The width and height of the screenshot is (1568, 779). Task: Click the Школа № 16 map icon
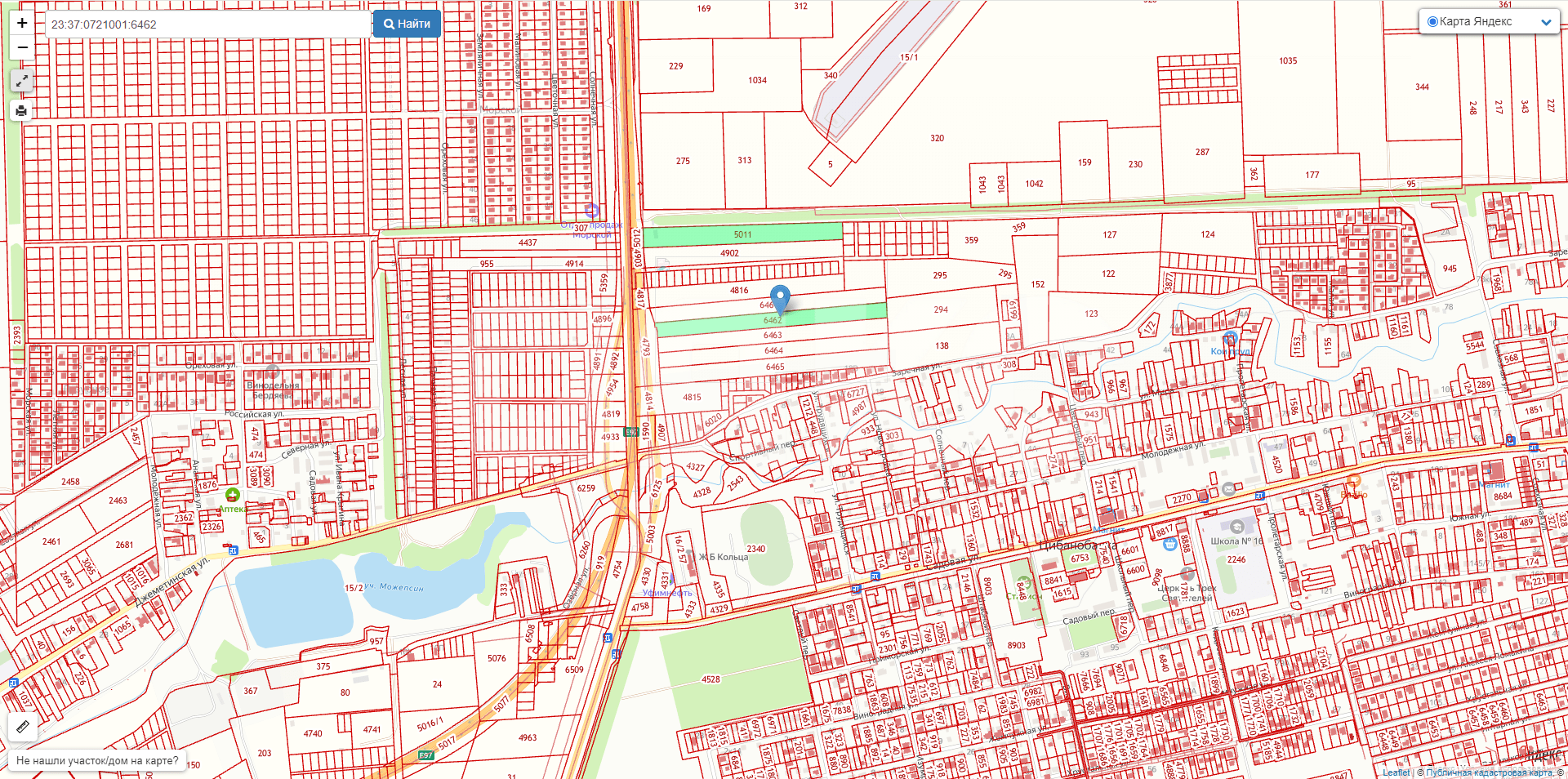1236,527
